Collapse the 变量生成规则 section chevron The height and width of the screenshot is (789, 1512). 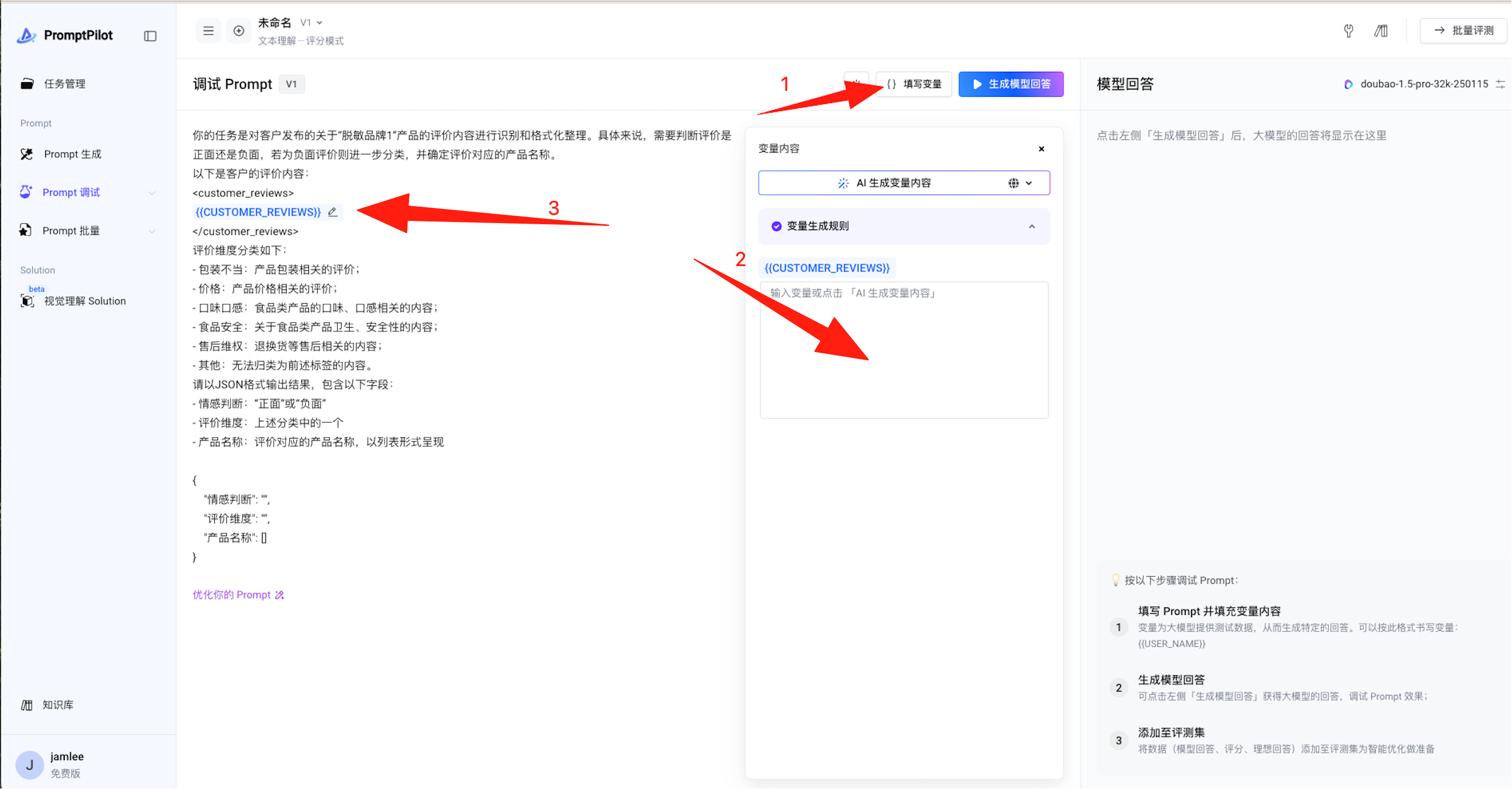coord(1031,226)
